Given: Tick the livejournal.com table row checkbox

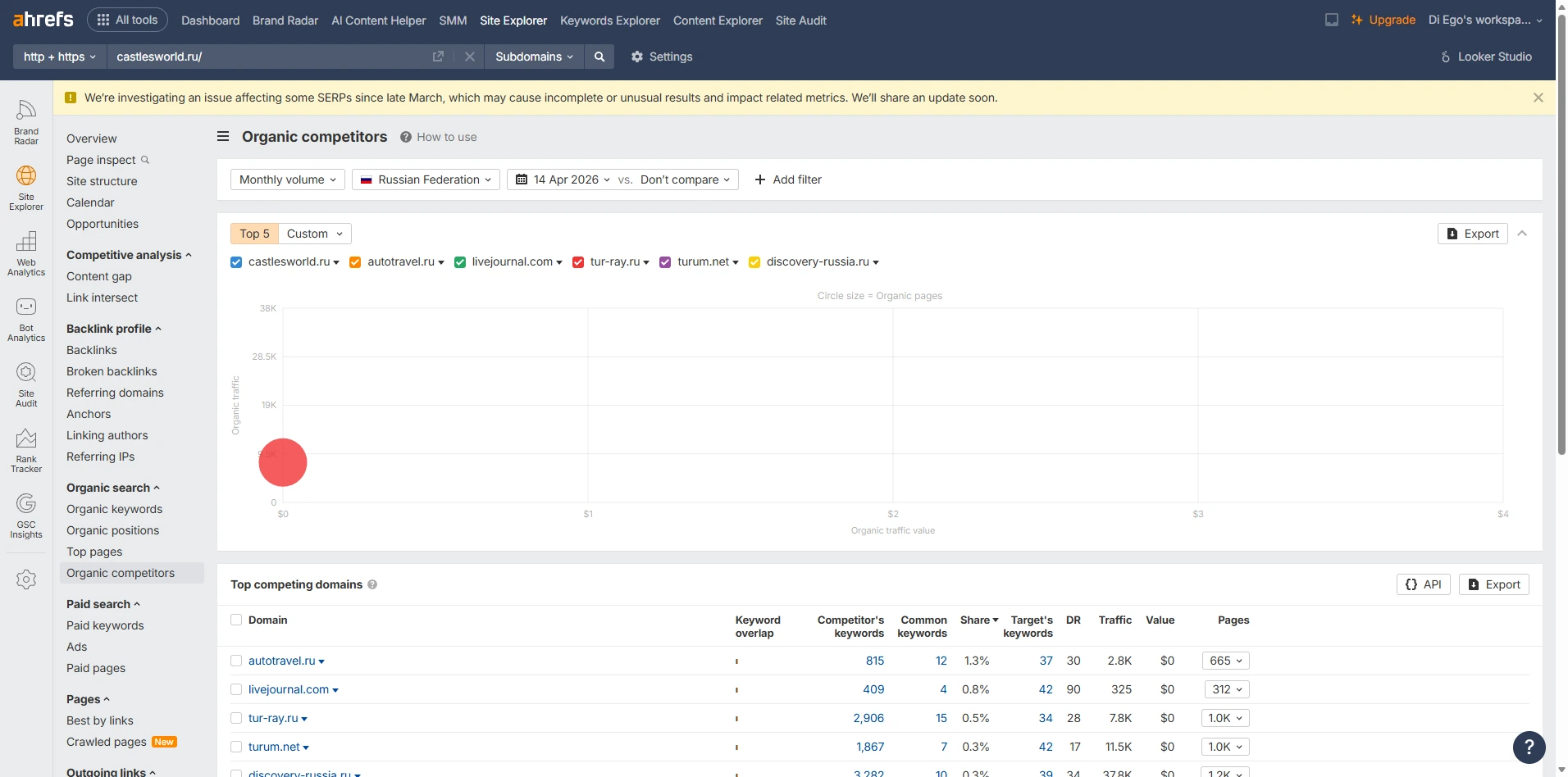Looking at the screenshot, I should pyautogui.click(x=236, y=689).
